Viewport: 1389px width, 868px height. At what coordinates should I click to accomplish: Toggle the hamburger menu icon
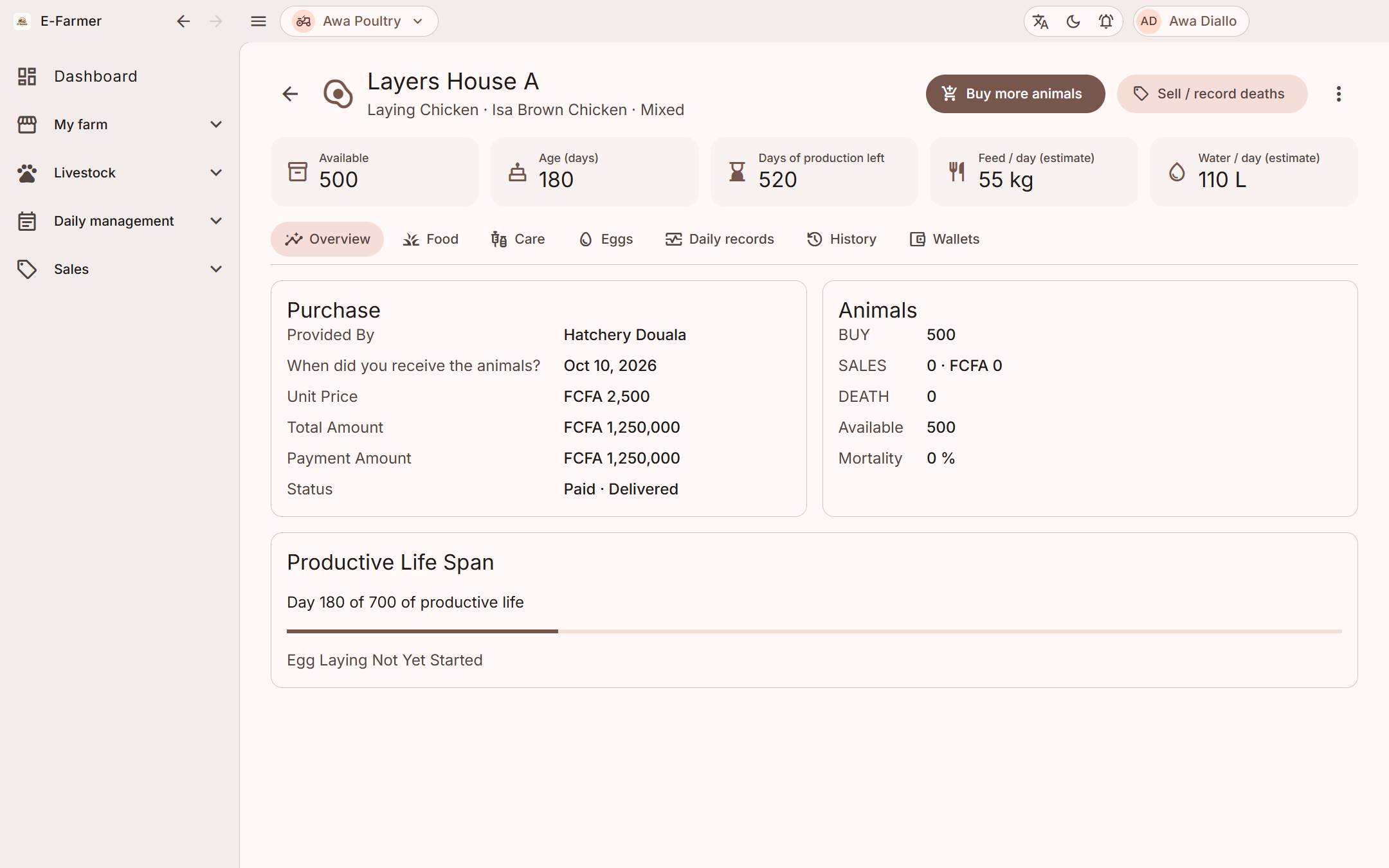coord(259,21)
